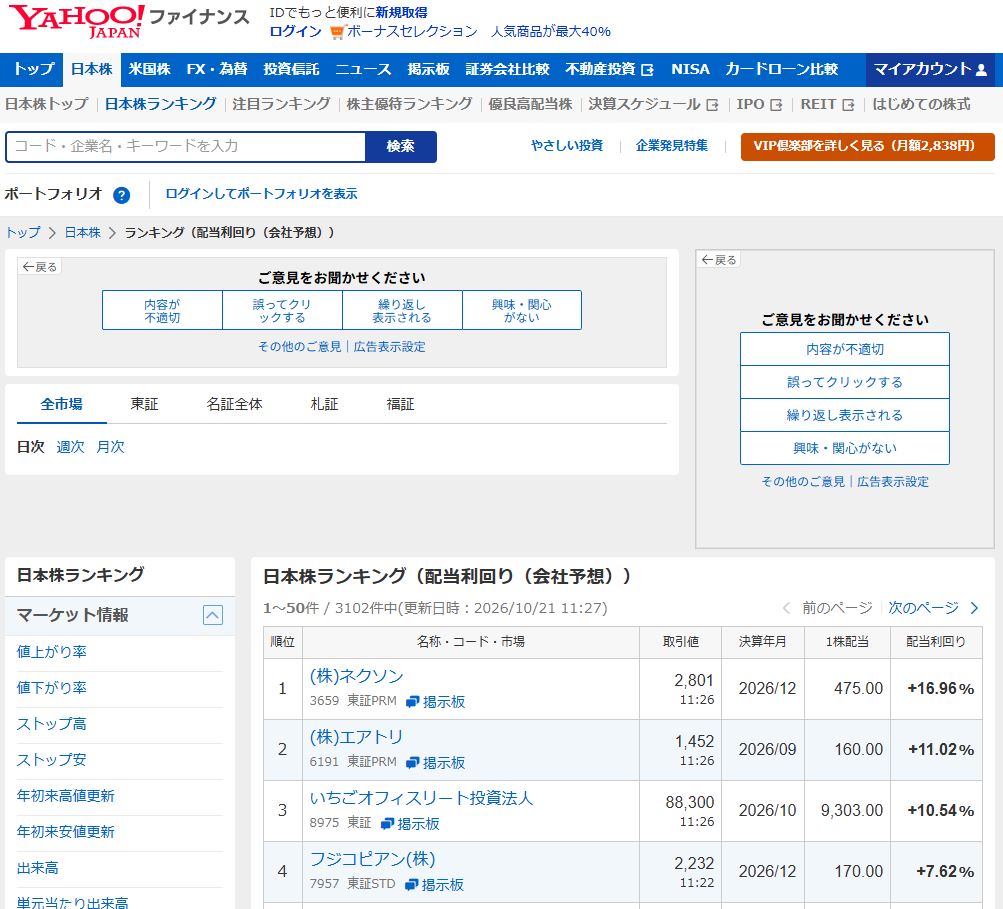Open 優良高配当株 sub-navigation link
This screenshot has width=1003, height=909.
click(x=530, y=104)
